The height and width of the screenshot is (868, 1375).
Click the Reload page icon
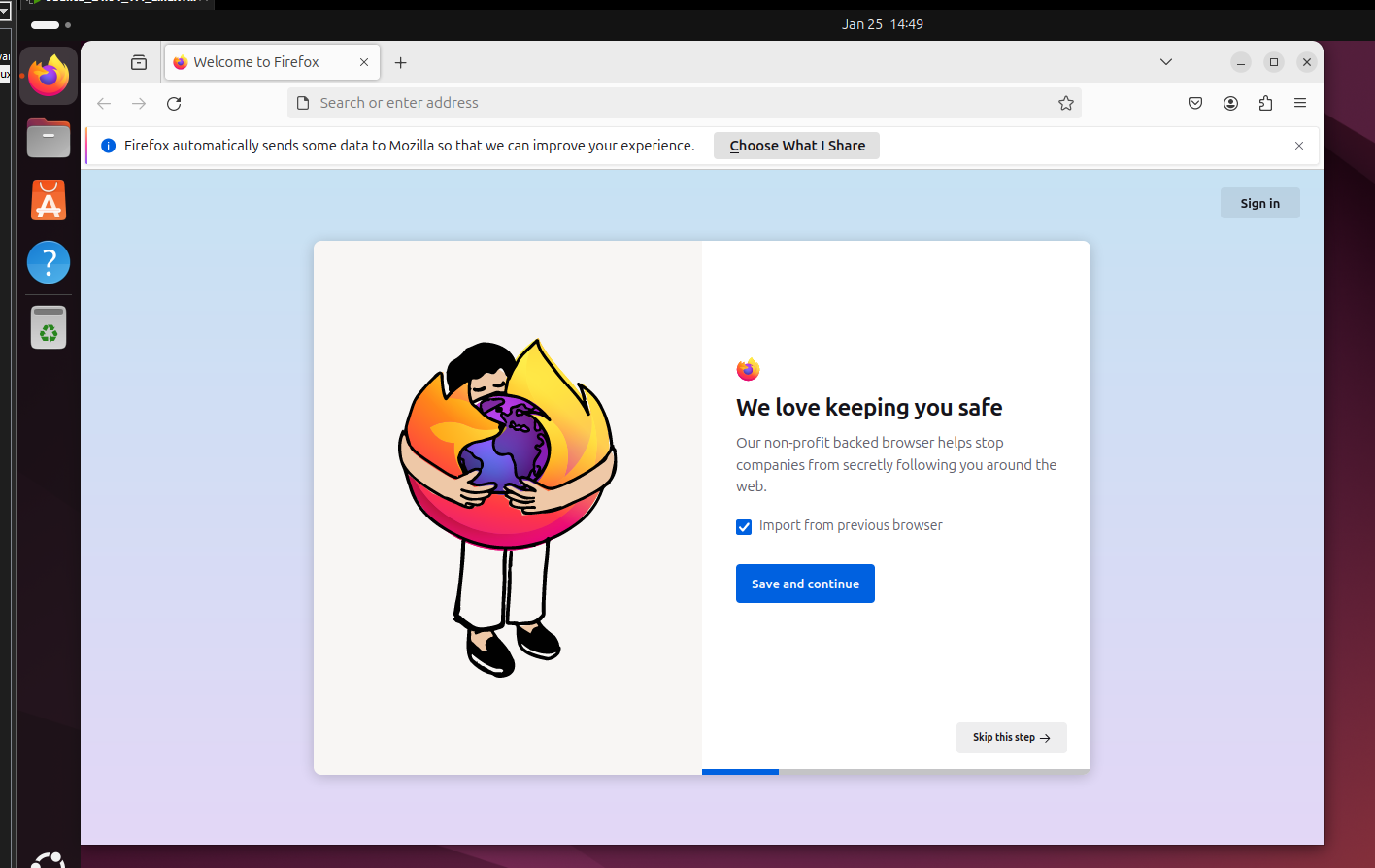174,103
